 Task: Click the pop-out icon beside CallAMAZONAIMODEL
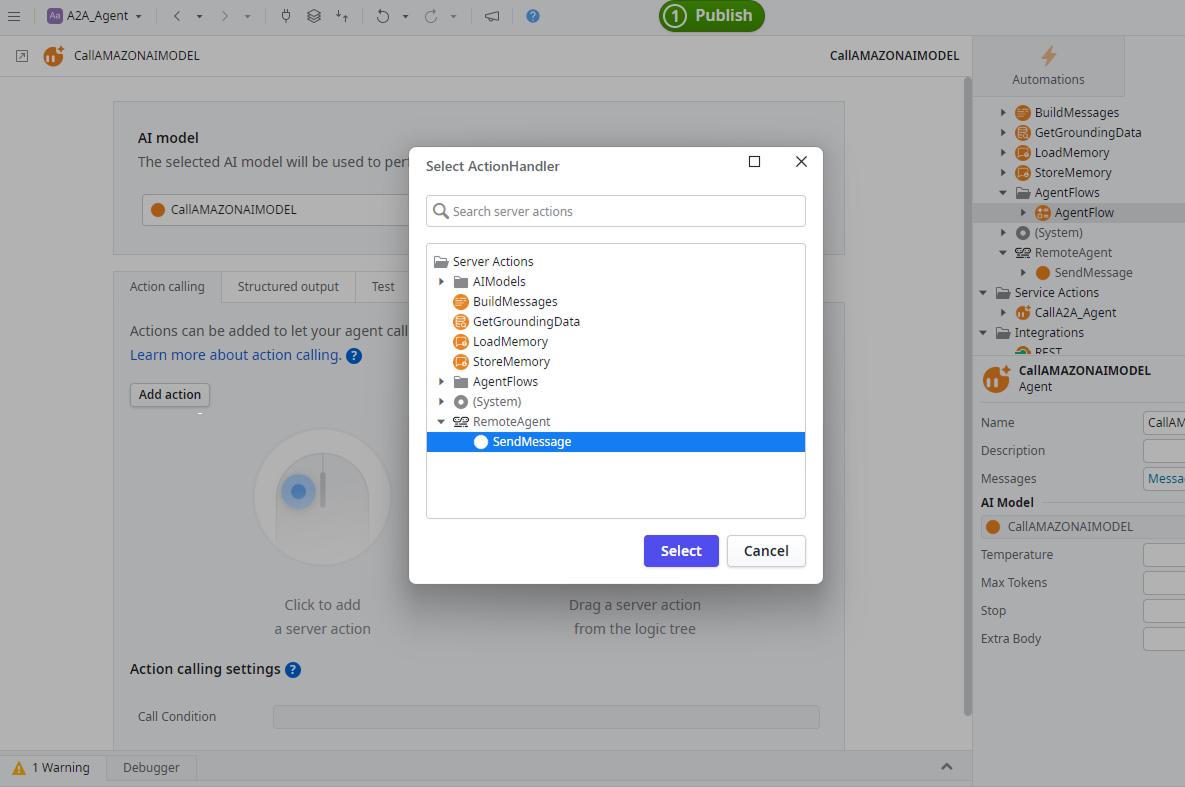click(22, 56)
